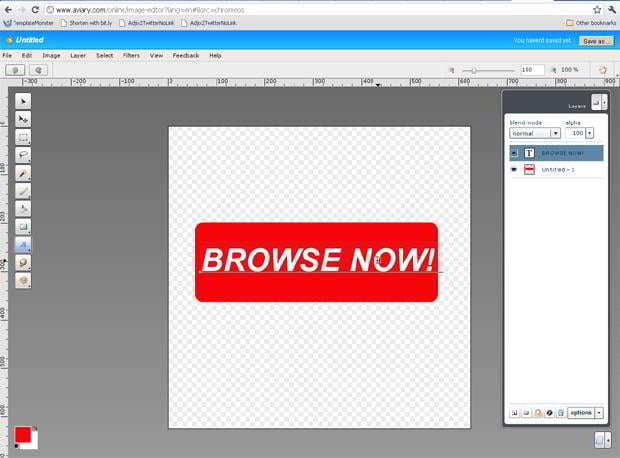This screenshot has width=620, height=458.
Task: Click the zoom percentage input field
Action: point(531,70)
